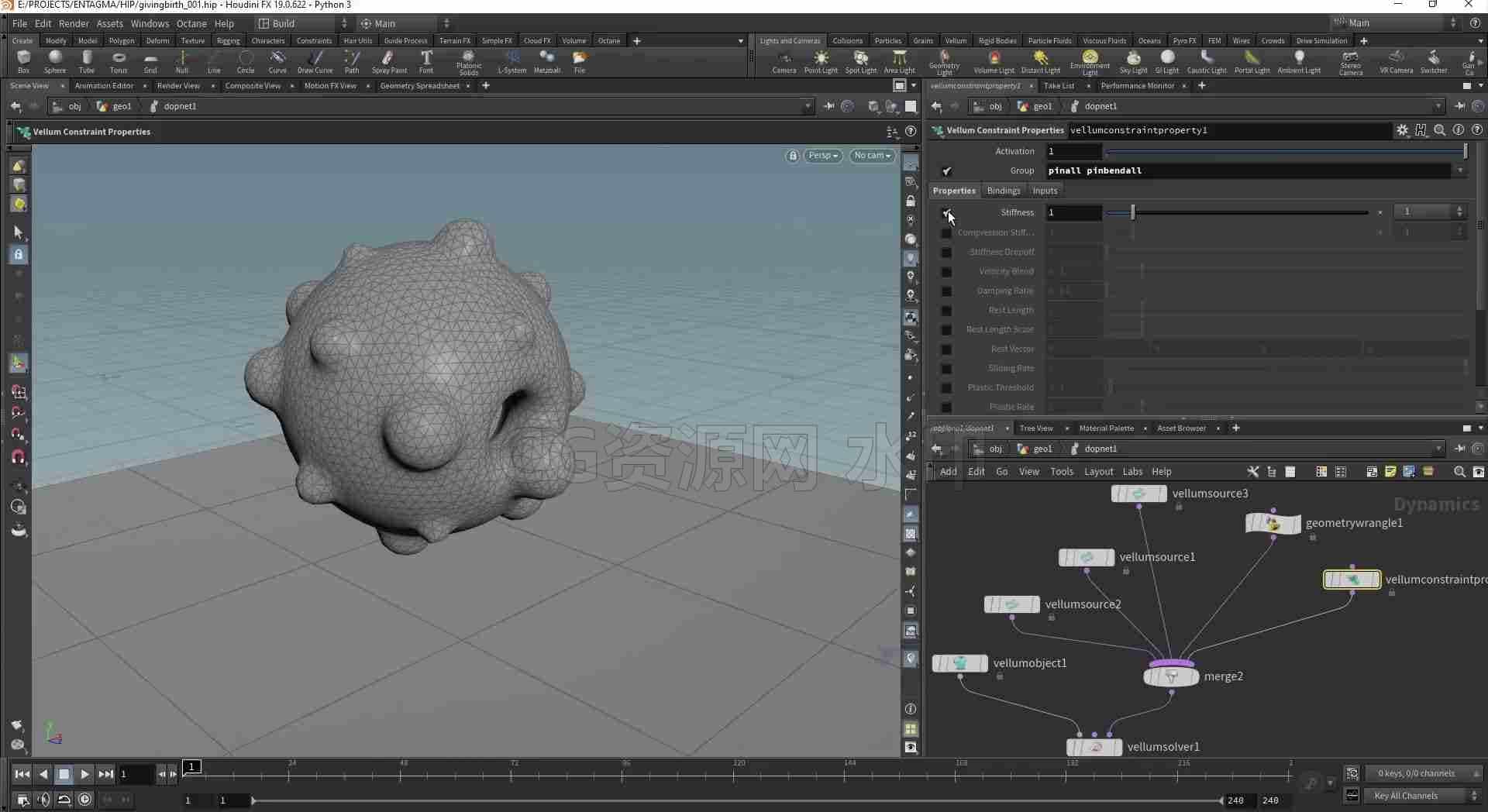Select the Font shelf tool

[426, 61]
